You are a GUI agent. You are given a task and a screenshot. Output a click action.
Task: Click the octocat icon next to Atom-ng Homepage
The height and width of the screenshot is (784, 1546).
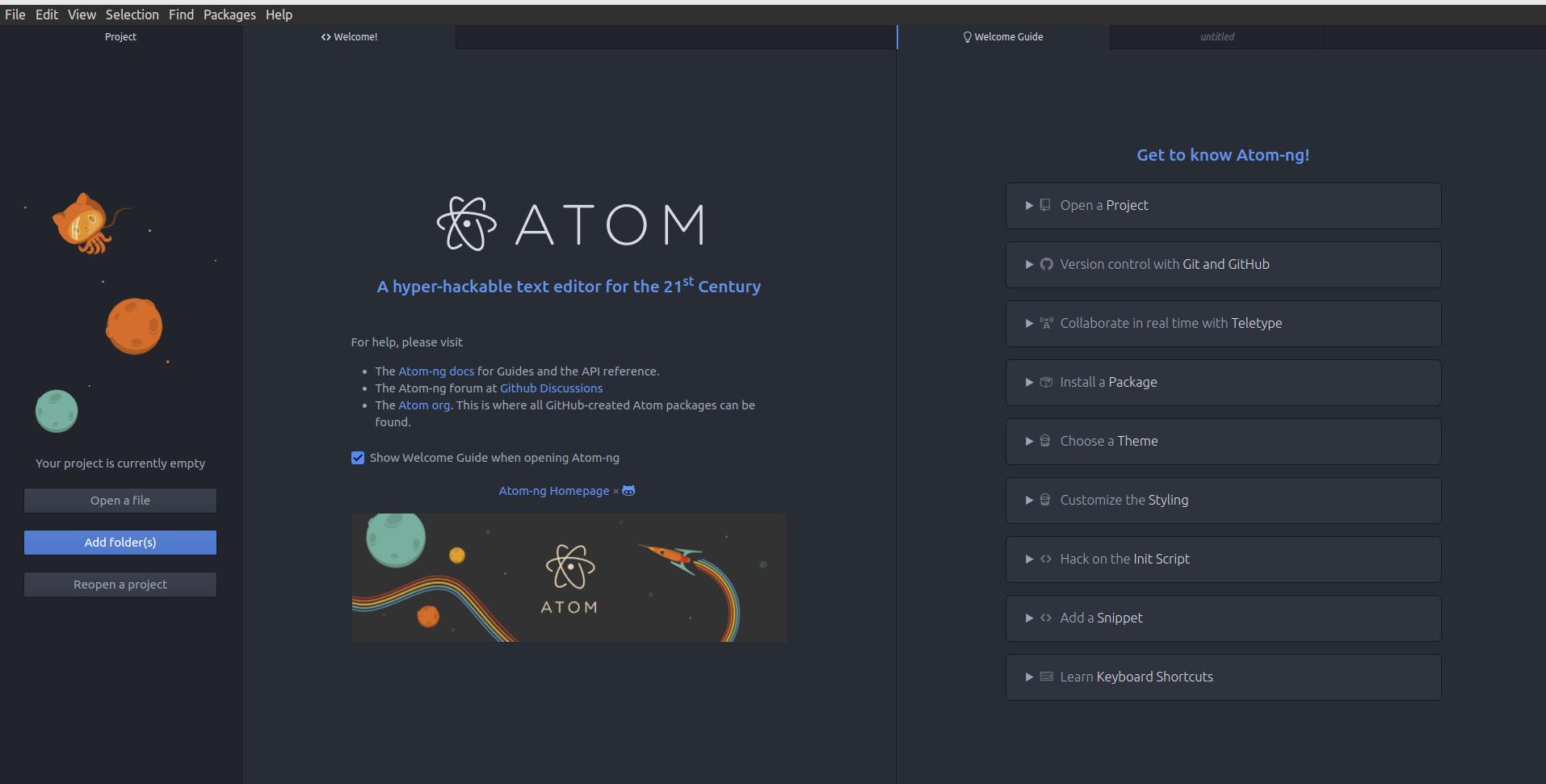628,491
